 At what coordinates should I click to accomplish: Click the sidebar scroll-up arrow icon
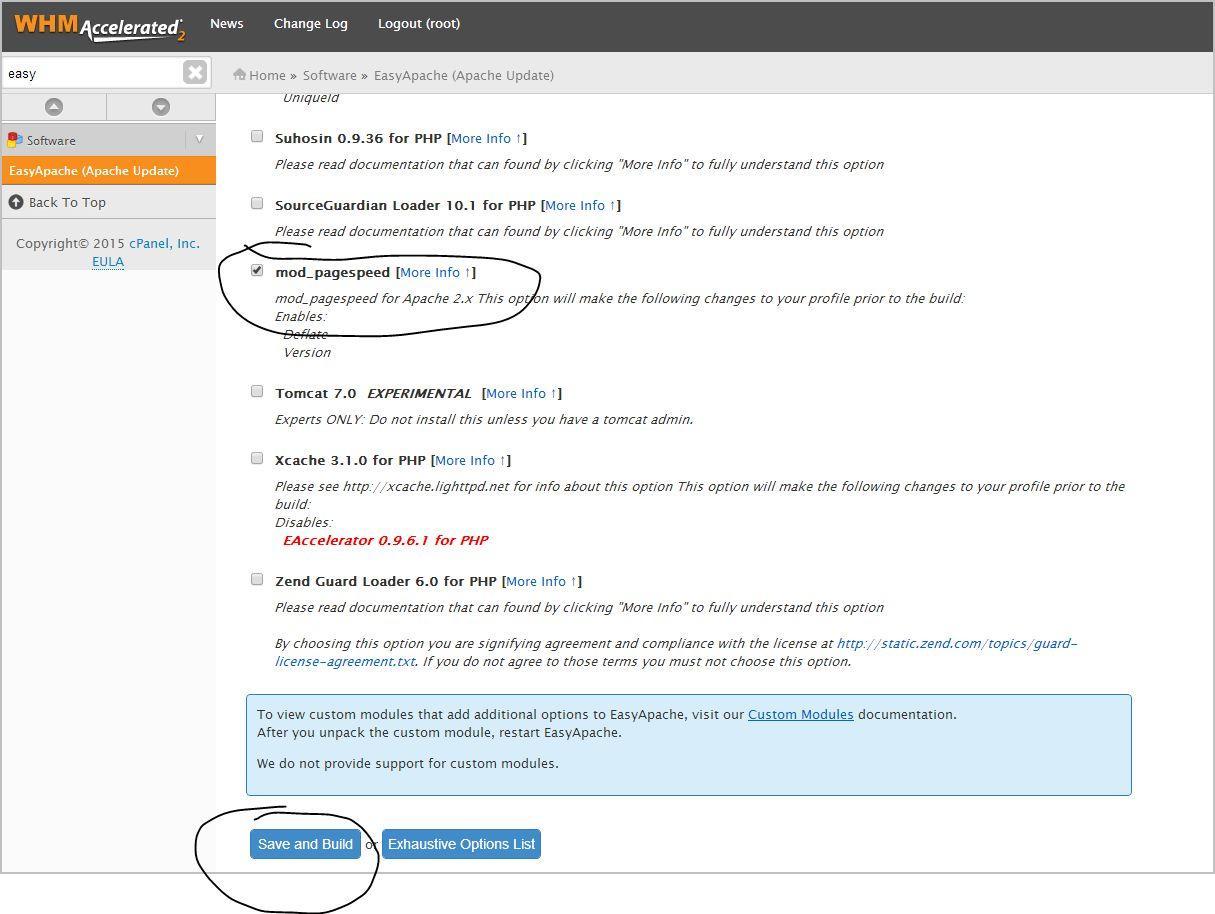point(54,106)
